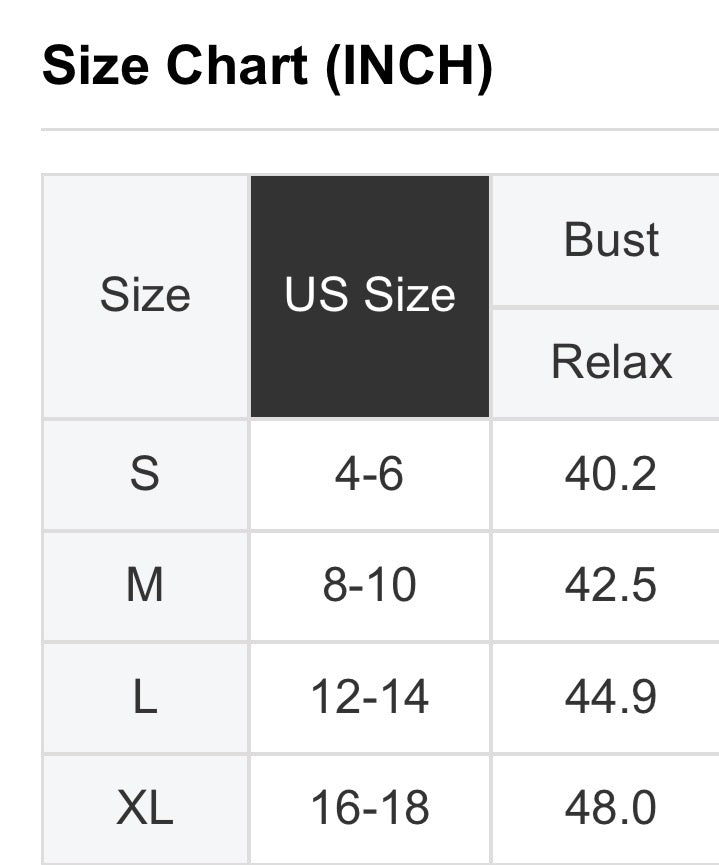
Task: Select the dark US Size column header
Action: (x=370, y=296)
